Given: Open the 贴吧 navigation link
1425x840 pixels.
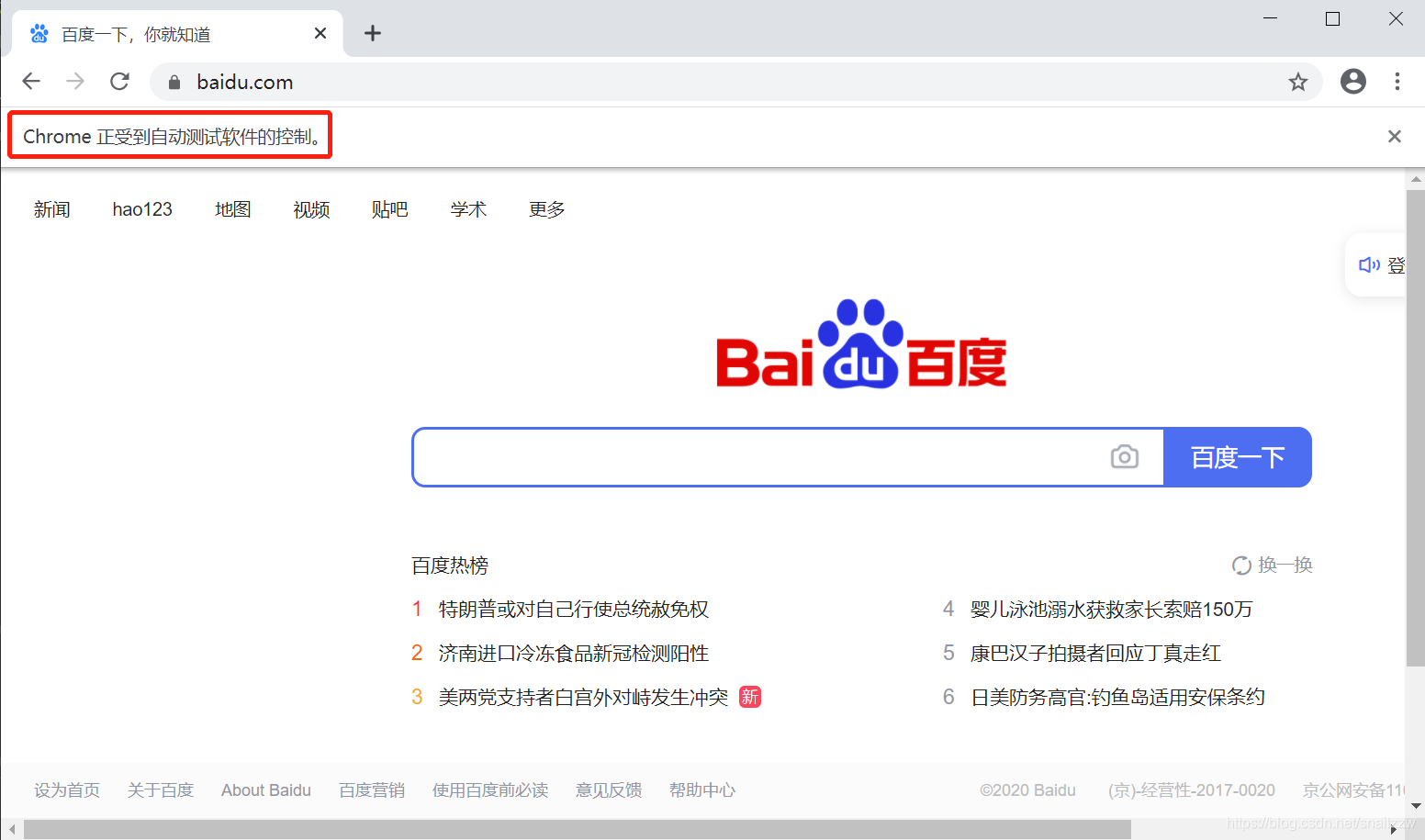Looking at the screenshot, I should tap(390, 209).
